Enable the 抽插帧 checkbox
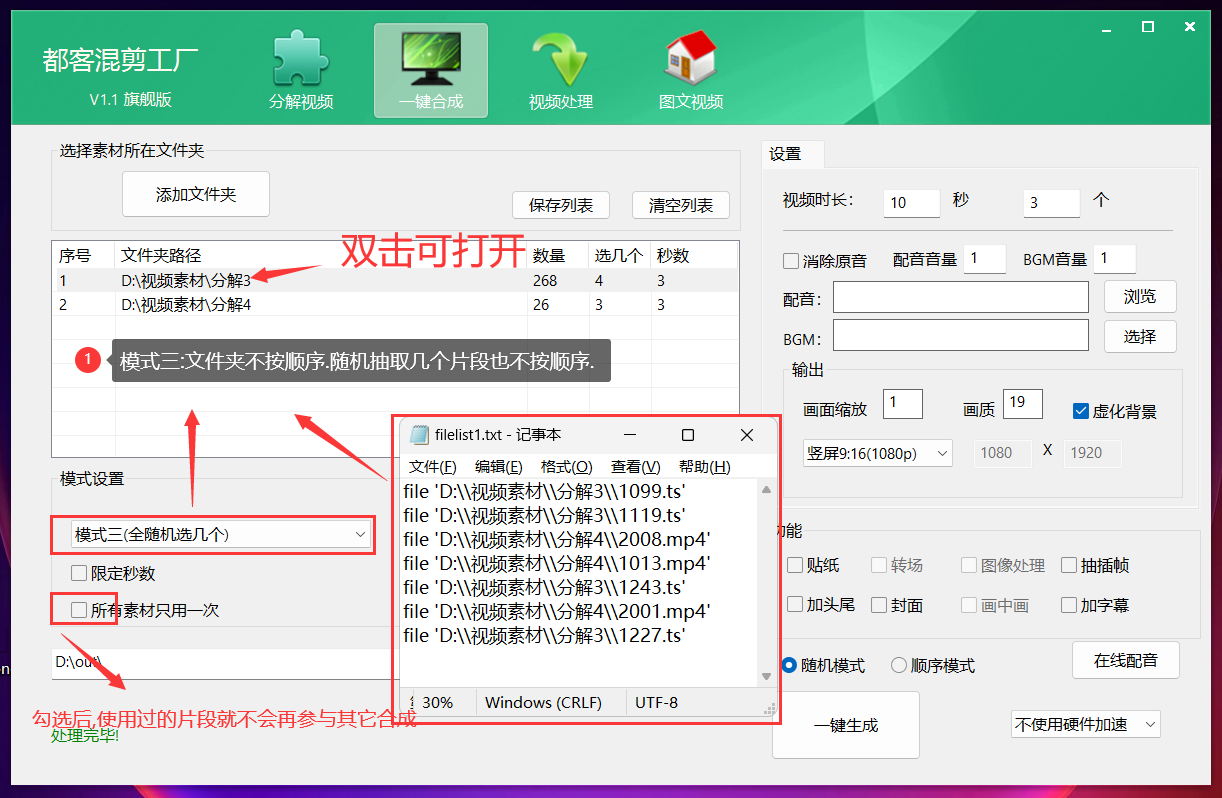 point(1069,565)
